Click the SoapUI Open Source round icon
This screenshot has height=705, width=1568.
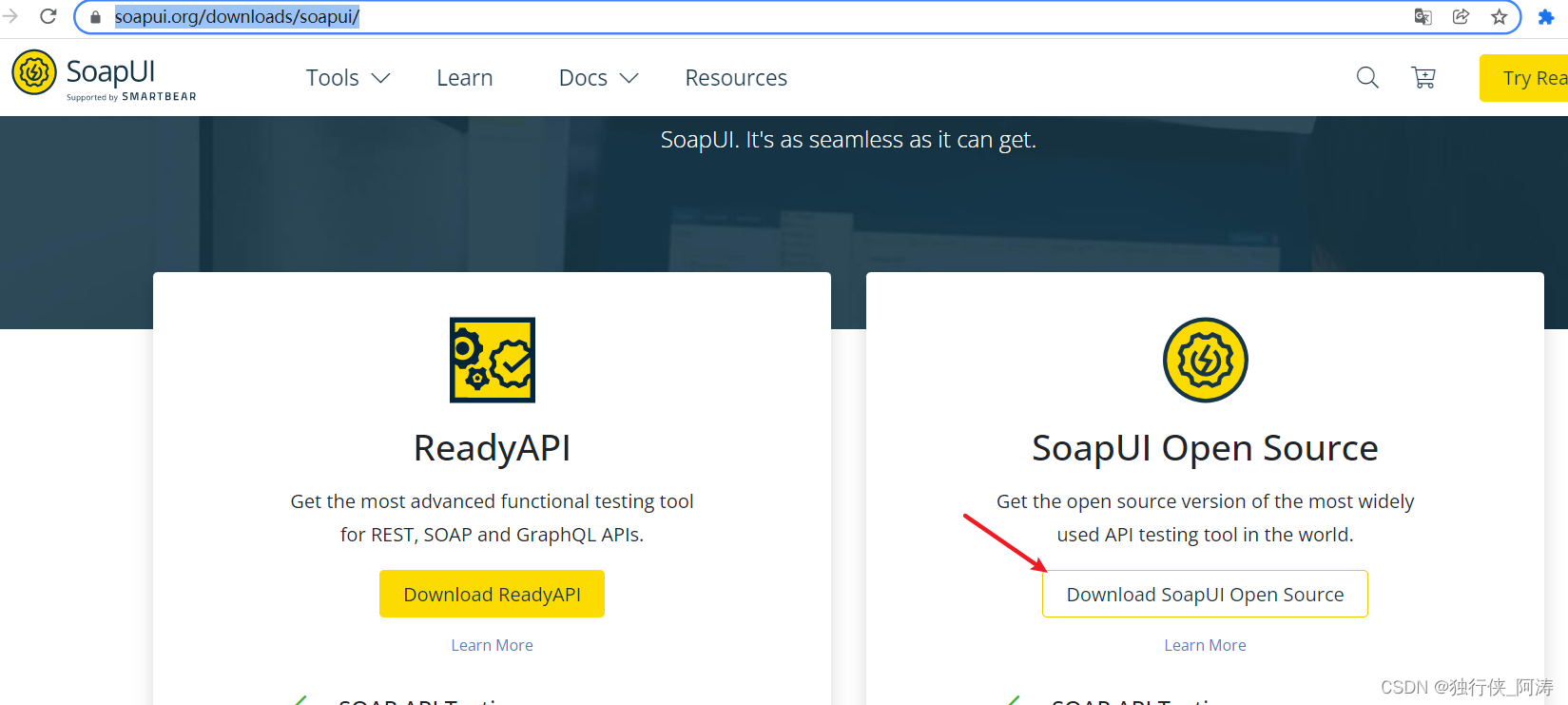1206,360
